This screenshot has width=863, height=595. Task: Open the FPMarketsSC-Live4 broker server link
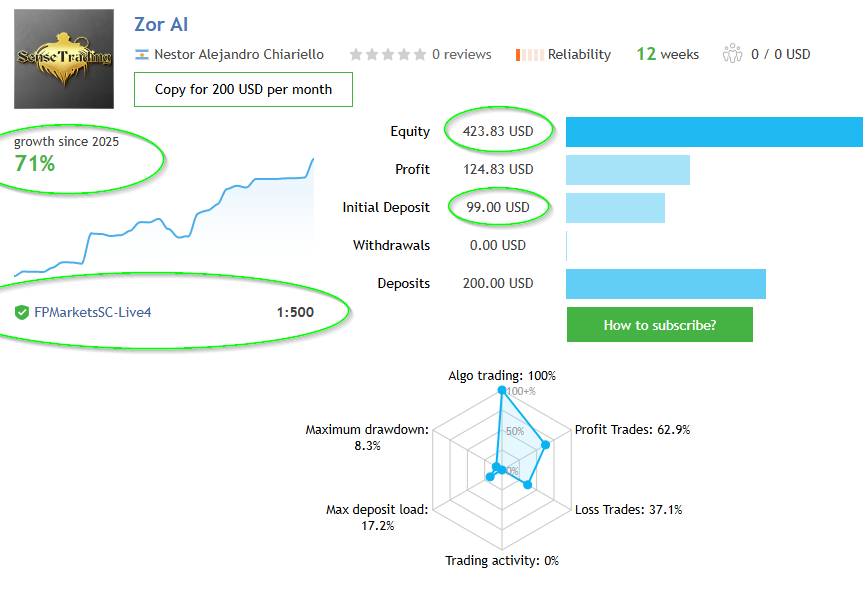point(93,312)
